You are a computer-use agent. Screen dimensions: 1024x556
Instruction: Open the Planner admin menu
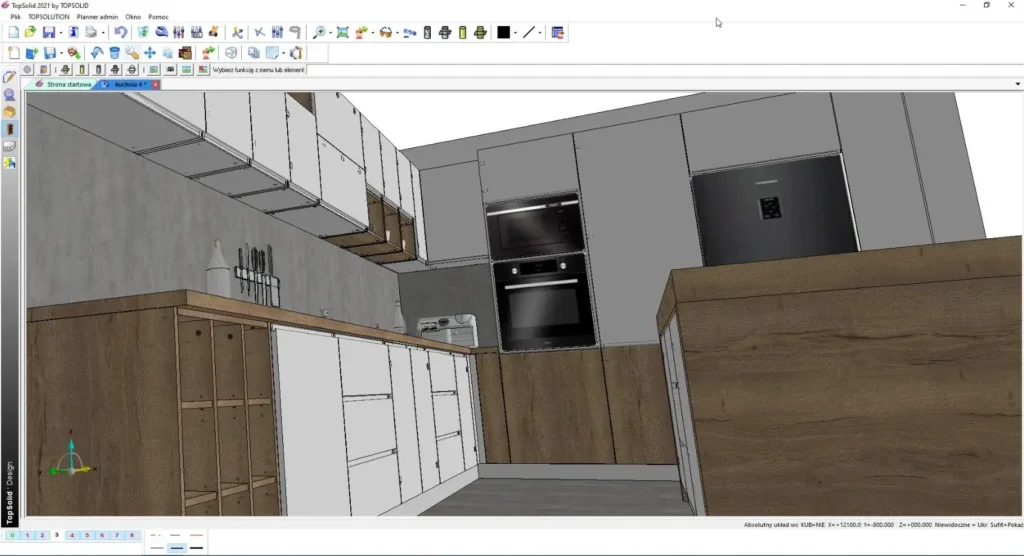(97, 17)
